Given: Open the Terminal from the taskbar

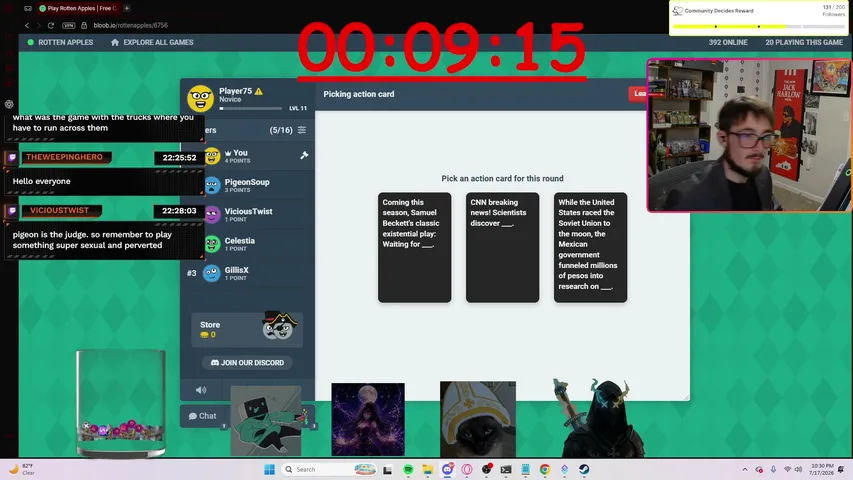Looking at the screenshot, I should (506, 469).
